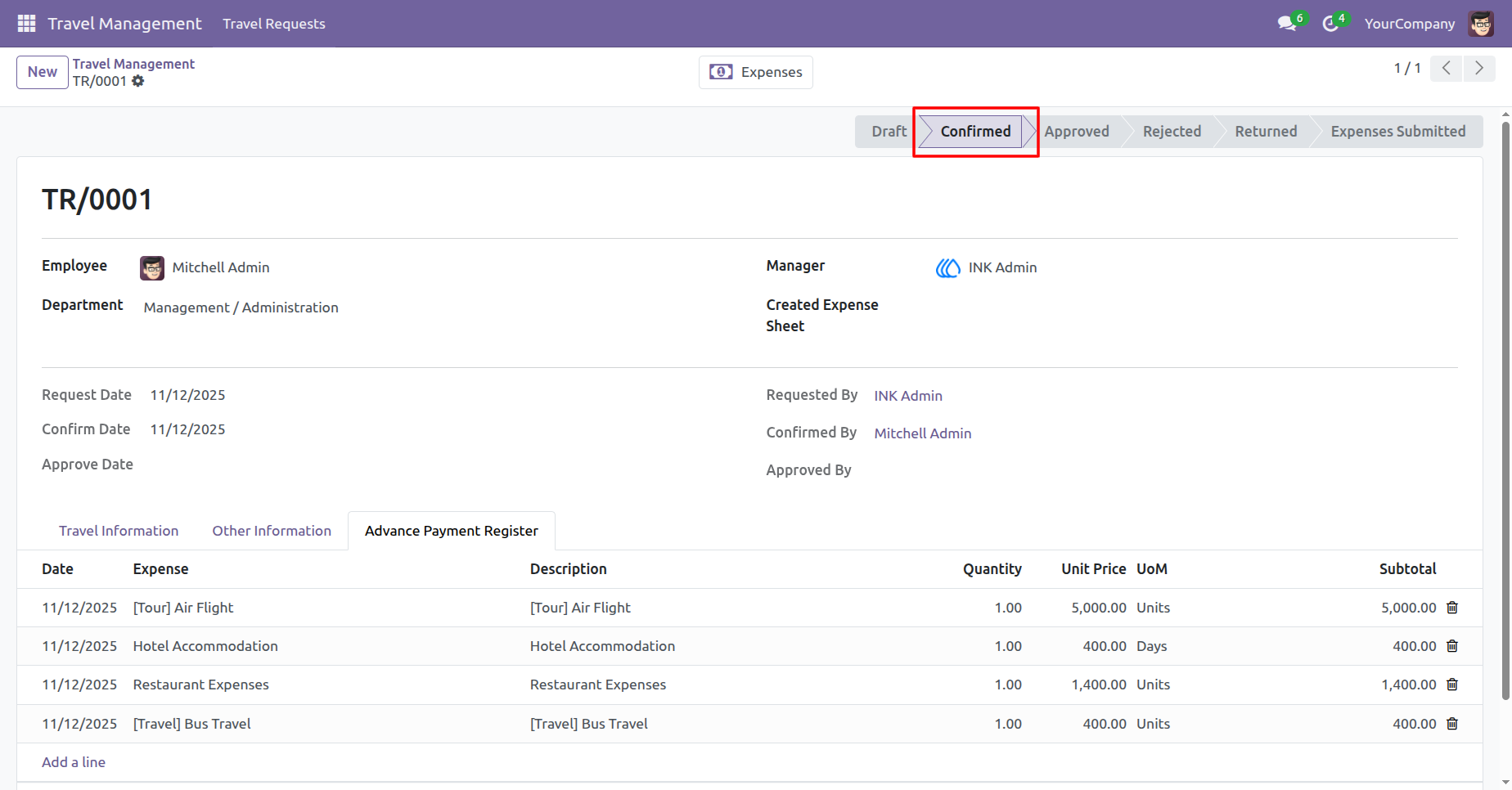Screen dimensions: 1512x790
Task: Switch to the Other Information tab
Action: pyautogui.click(x=272, y=531)
